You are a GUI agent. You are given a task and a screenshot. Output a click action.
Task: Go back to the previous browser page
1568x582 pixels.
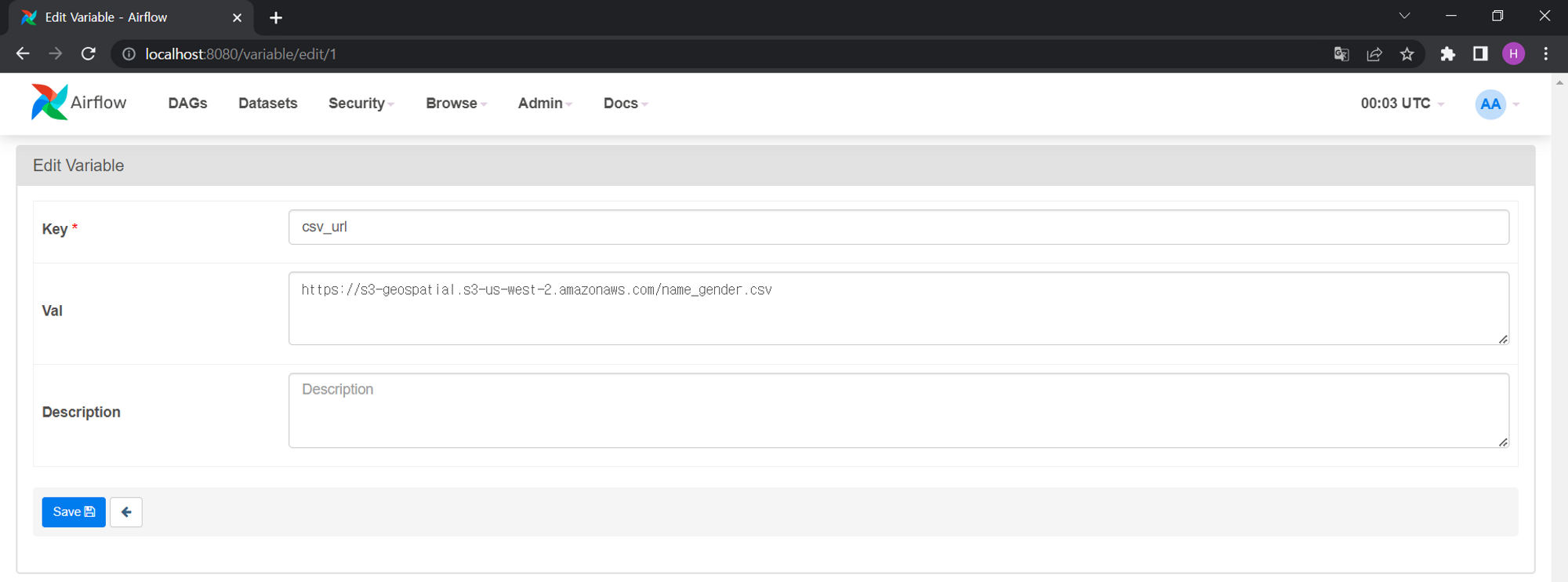(23, 53)
